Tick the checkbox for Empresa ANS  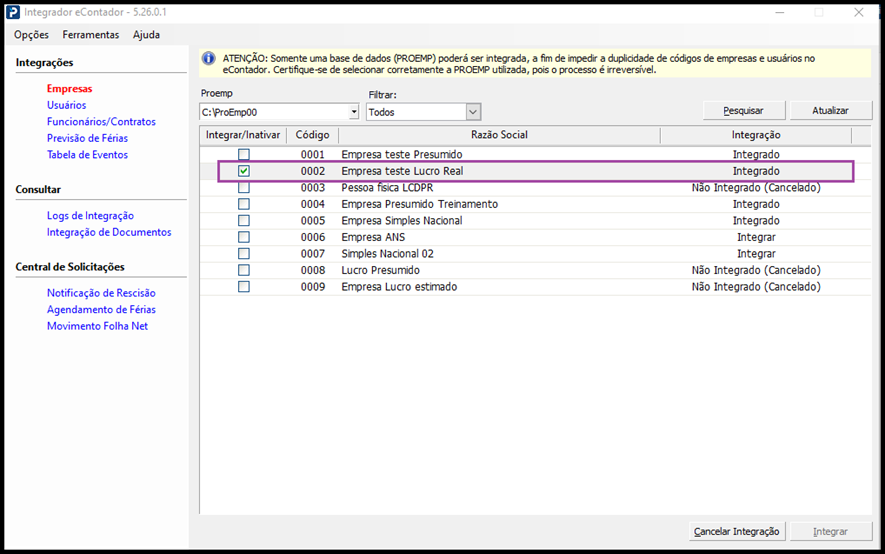click(243, 237)
